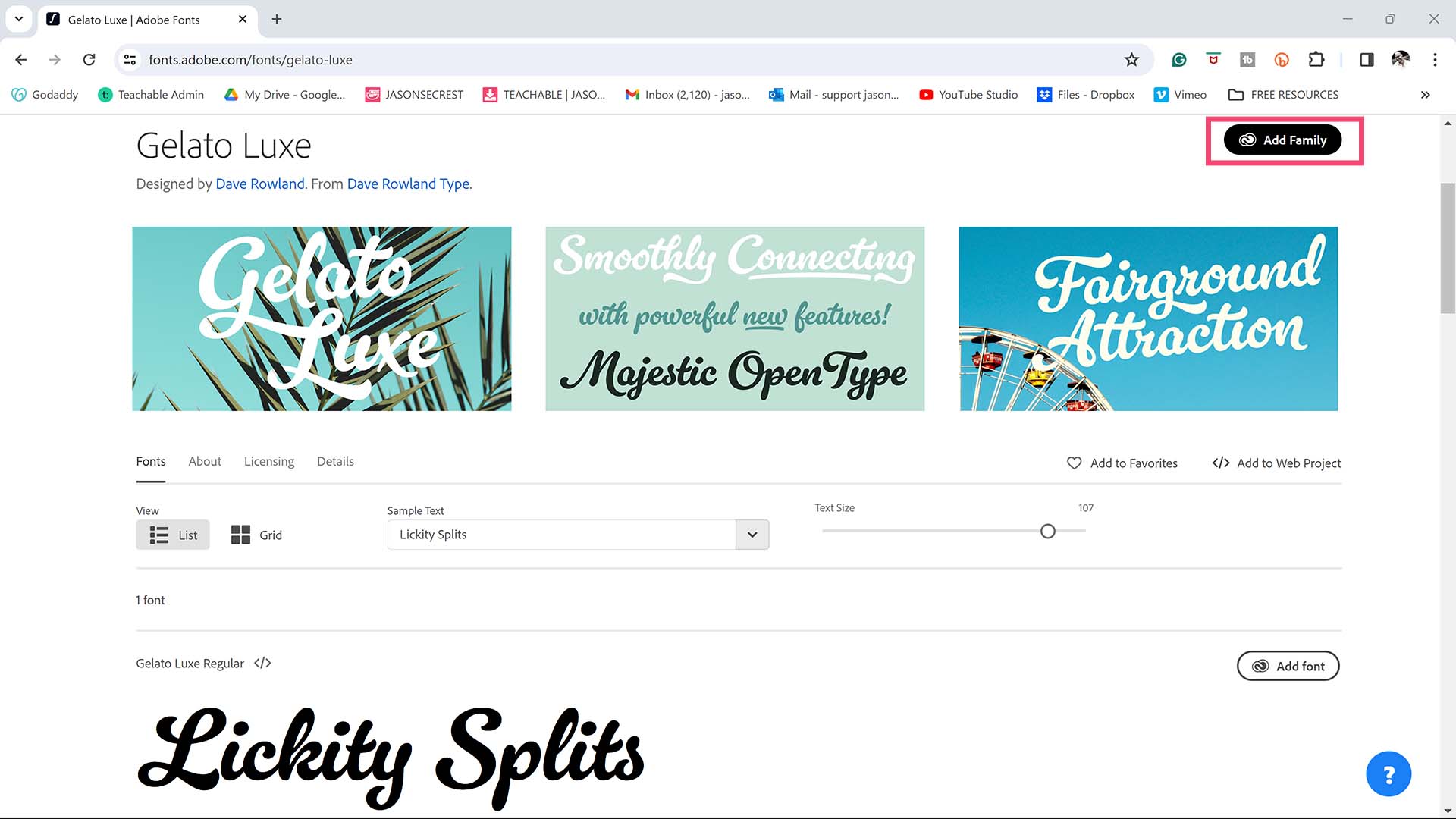Open the Chrome profile avatar
The width and height of the screenshot is (1456, 819).
(x=1401, y=60)
